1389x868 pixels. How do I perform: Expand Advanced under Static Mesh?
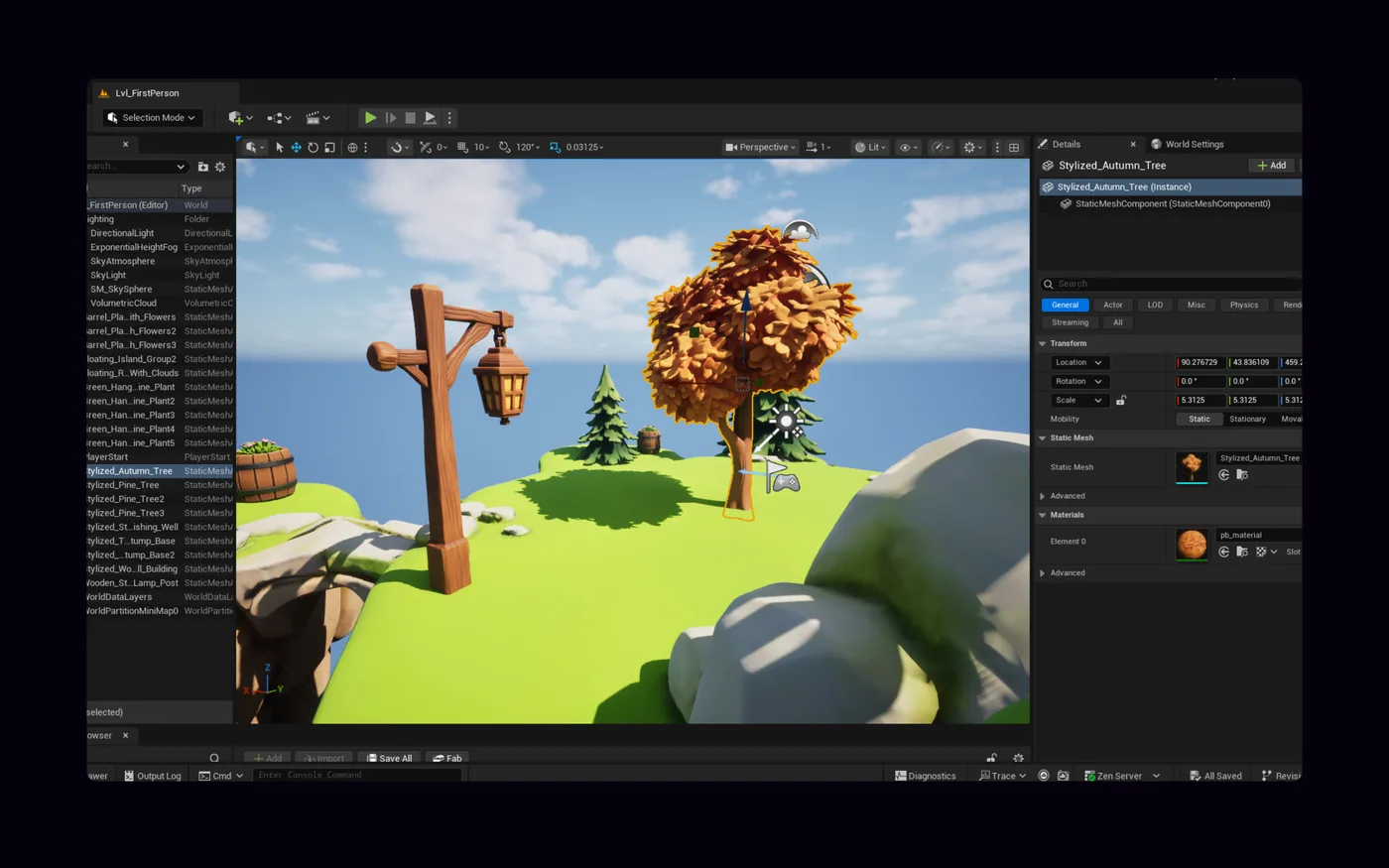pyautogui.click(x=1043, y=496)
